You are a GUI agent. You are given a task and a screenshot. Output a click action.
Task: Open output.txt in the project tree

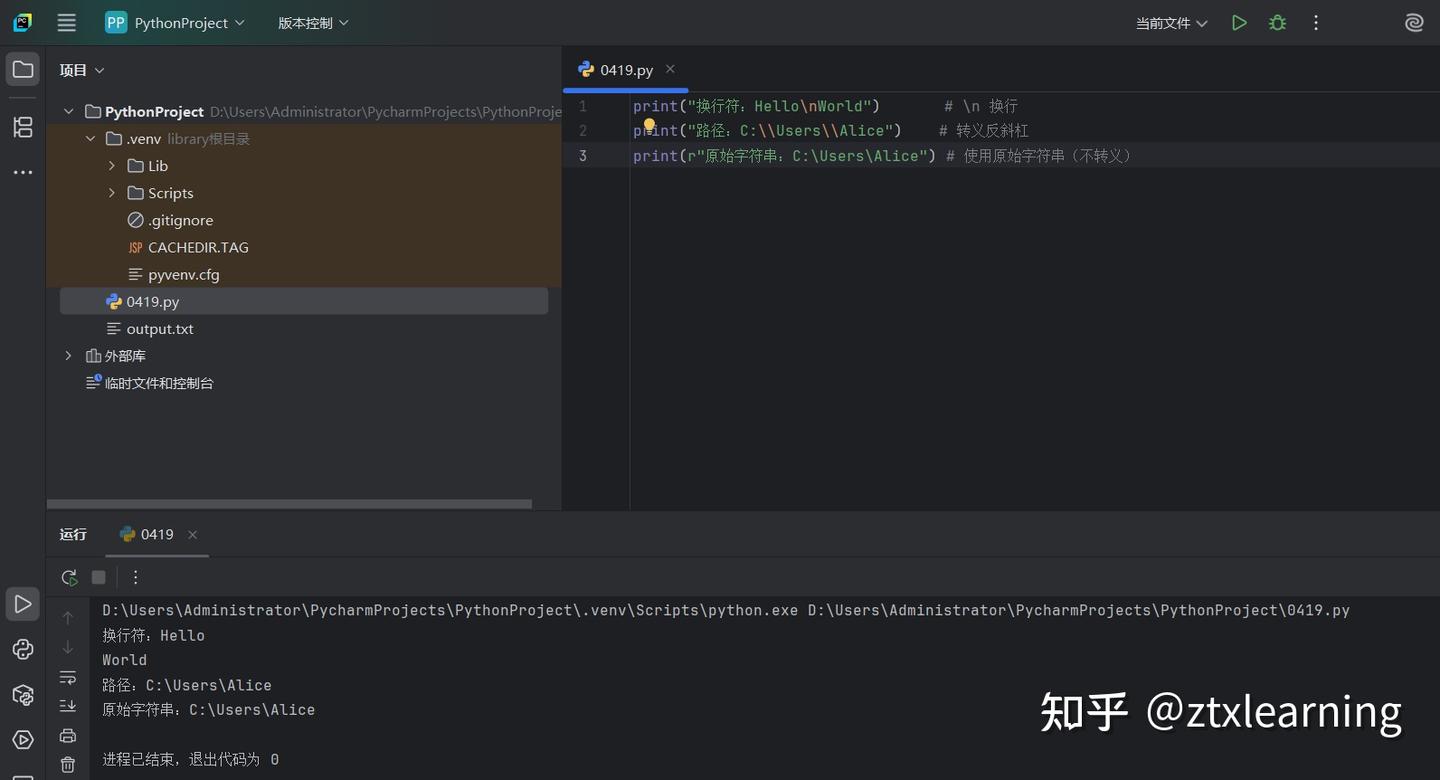click(160, 329)
